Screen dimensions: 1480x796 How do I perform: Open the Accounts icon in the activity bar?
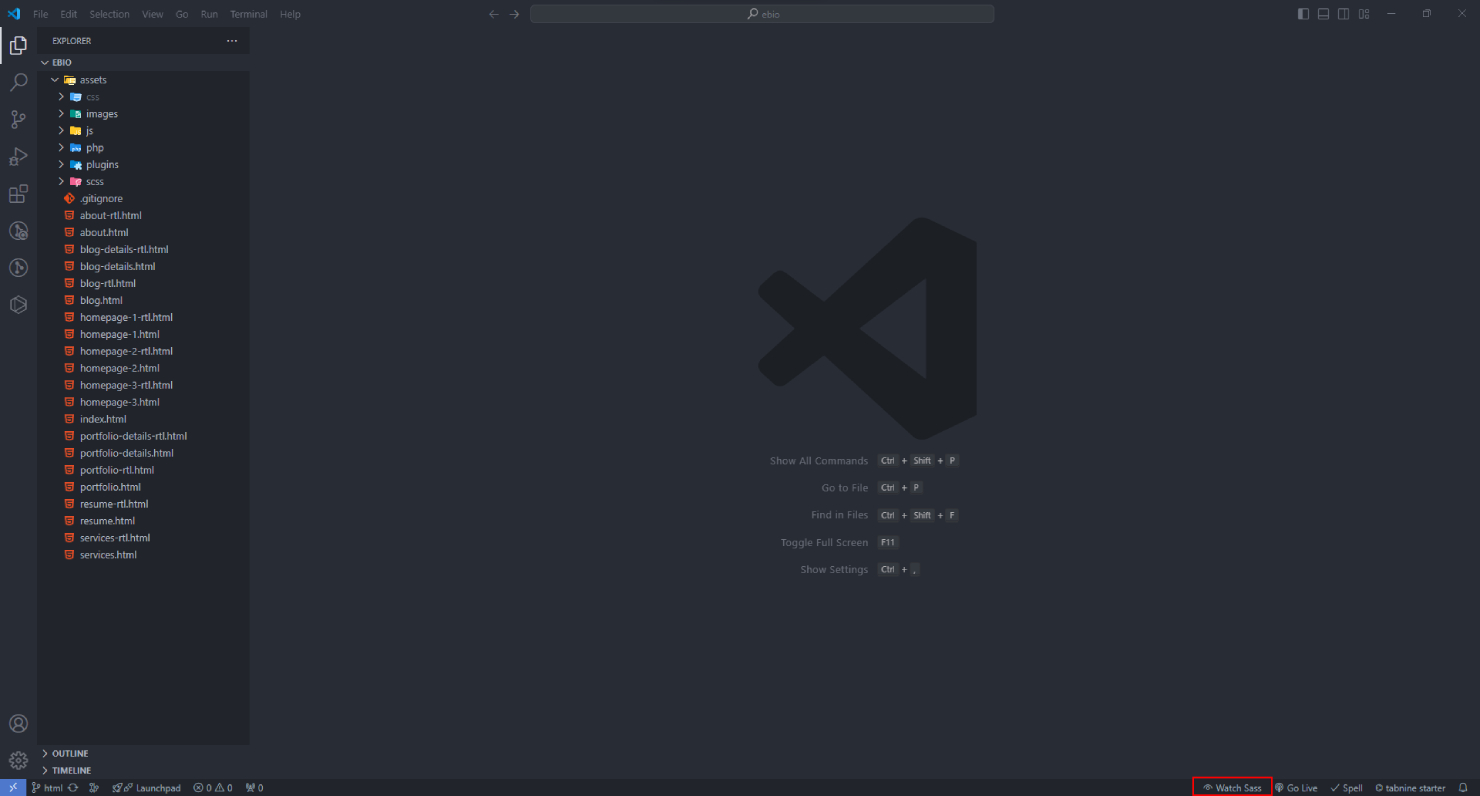coord(18,724)
